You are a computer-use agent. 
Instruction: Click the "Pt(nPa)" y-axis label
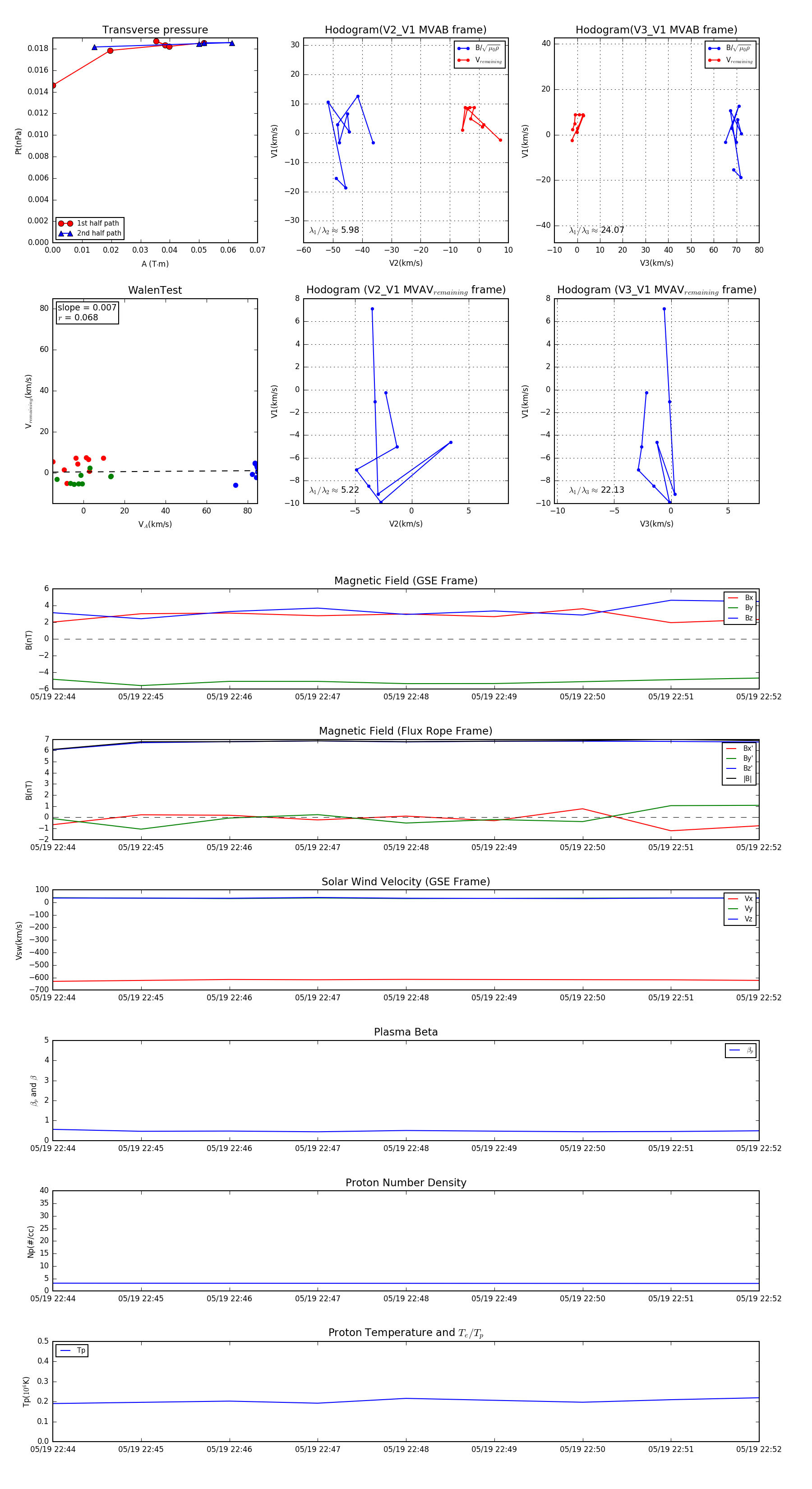point(18,141)
